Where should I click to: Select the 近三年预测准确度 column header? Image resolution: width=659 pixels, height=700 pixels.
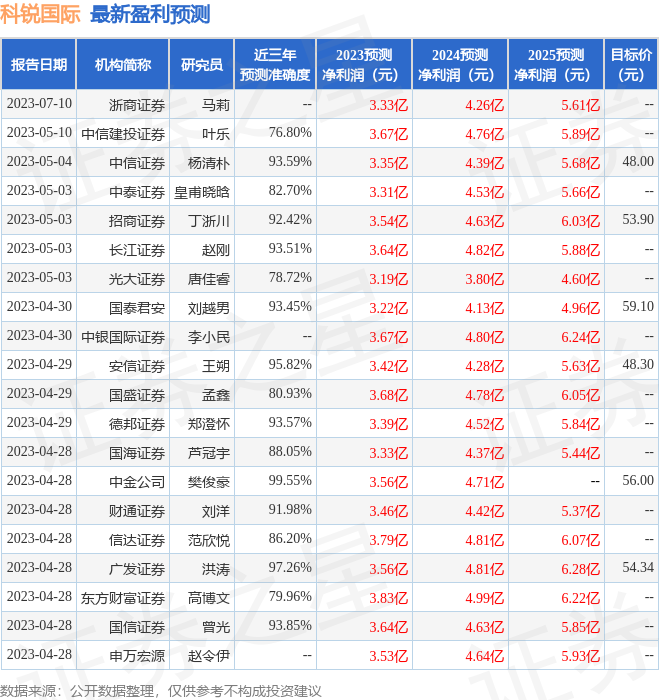click(275, 65)
